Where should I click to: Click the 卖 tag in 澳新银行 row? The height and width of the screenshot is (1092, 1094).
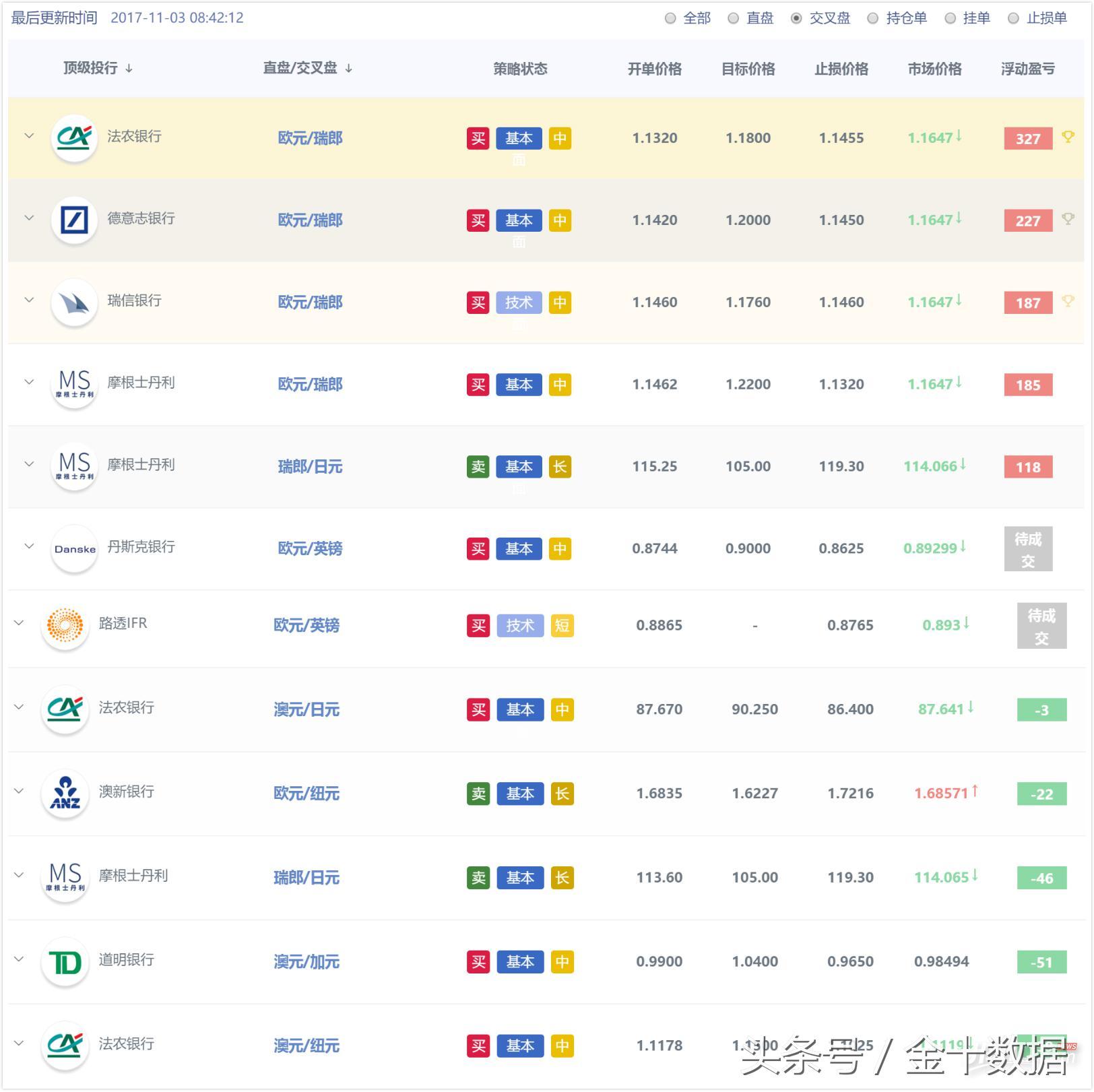479,794
